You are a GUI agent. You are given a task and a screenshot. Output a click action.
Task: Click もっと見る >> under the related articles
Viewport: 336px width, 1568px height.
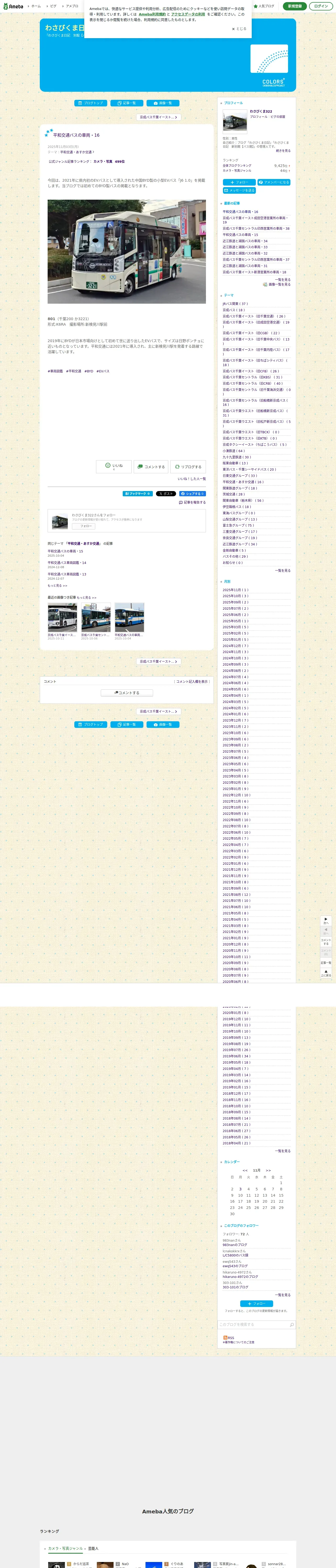(57, 586)
